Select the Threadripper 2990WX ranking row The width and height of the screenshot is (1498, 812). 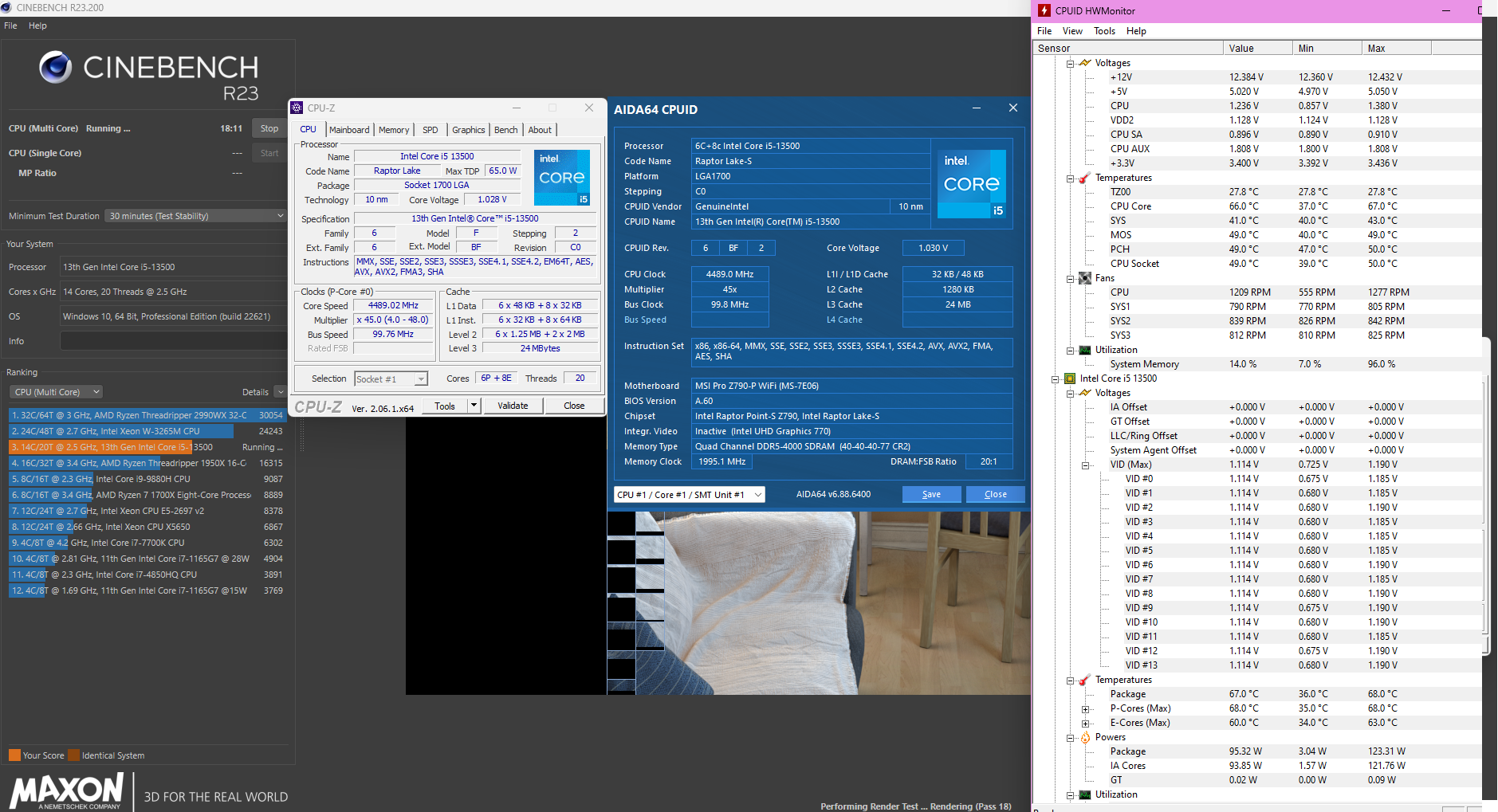[x=147, y=415]
